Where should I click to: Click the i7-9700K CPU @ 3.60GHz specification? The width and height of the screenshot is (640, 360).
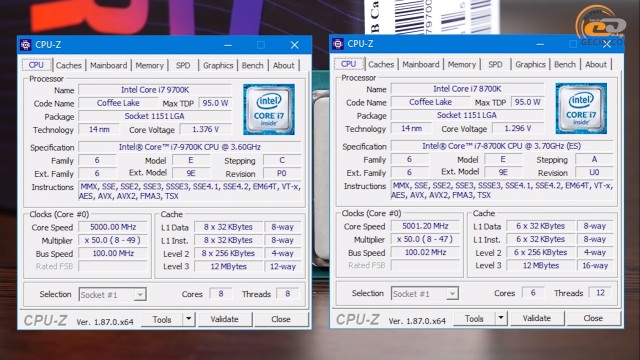click(190, 147)
